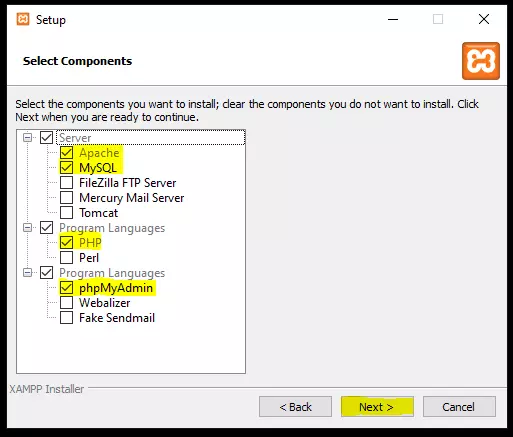Image resolution: width=513 pixels, height=437 pixels.
Task: Collapse the Server tree node
Action: click(28, 137)
